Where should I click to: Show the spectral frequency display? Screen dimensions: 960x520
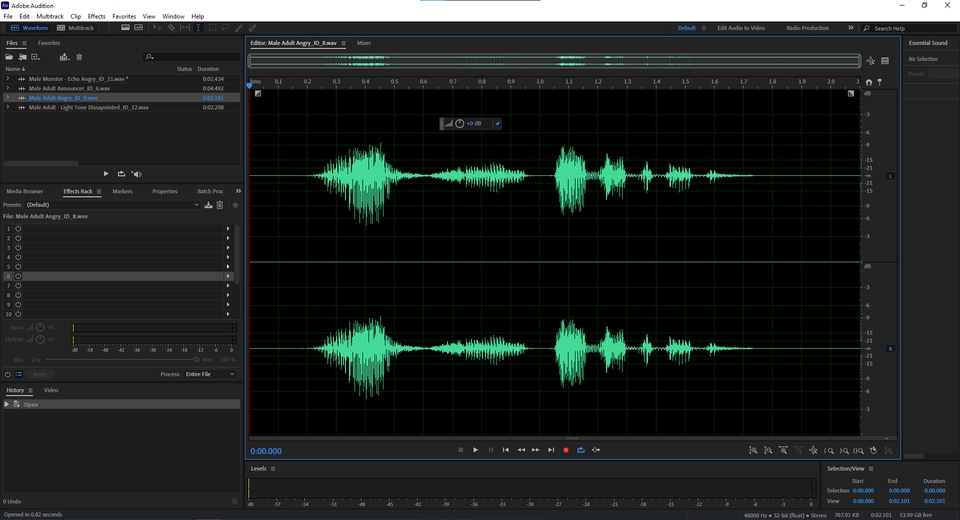click(x=126, y=28)
